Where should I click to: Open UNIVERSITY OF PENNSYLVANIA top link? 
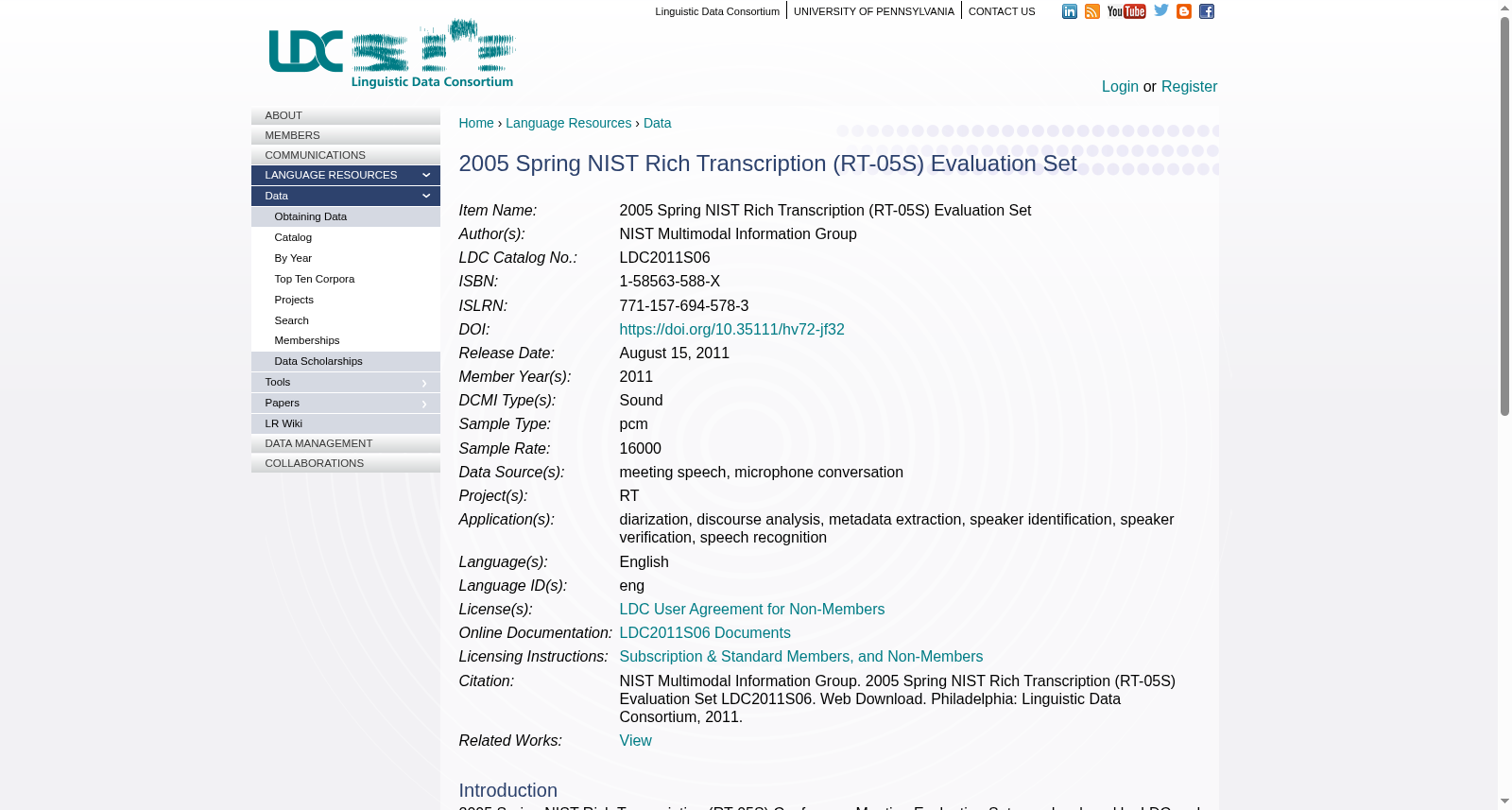click(873, 11)
